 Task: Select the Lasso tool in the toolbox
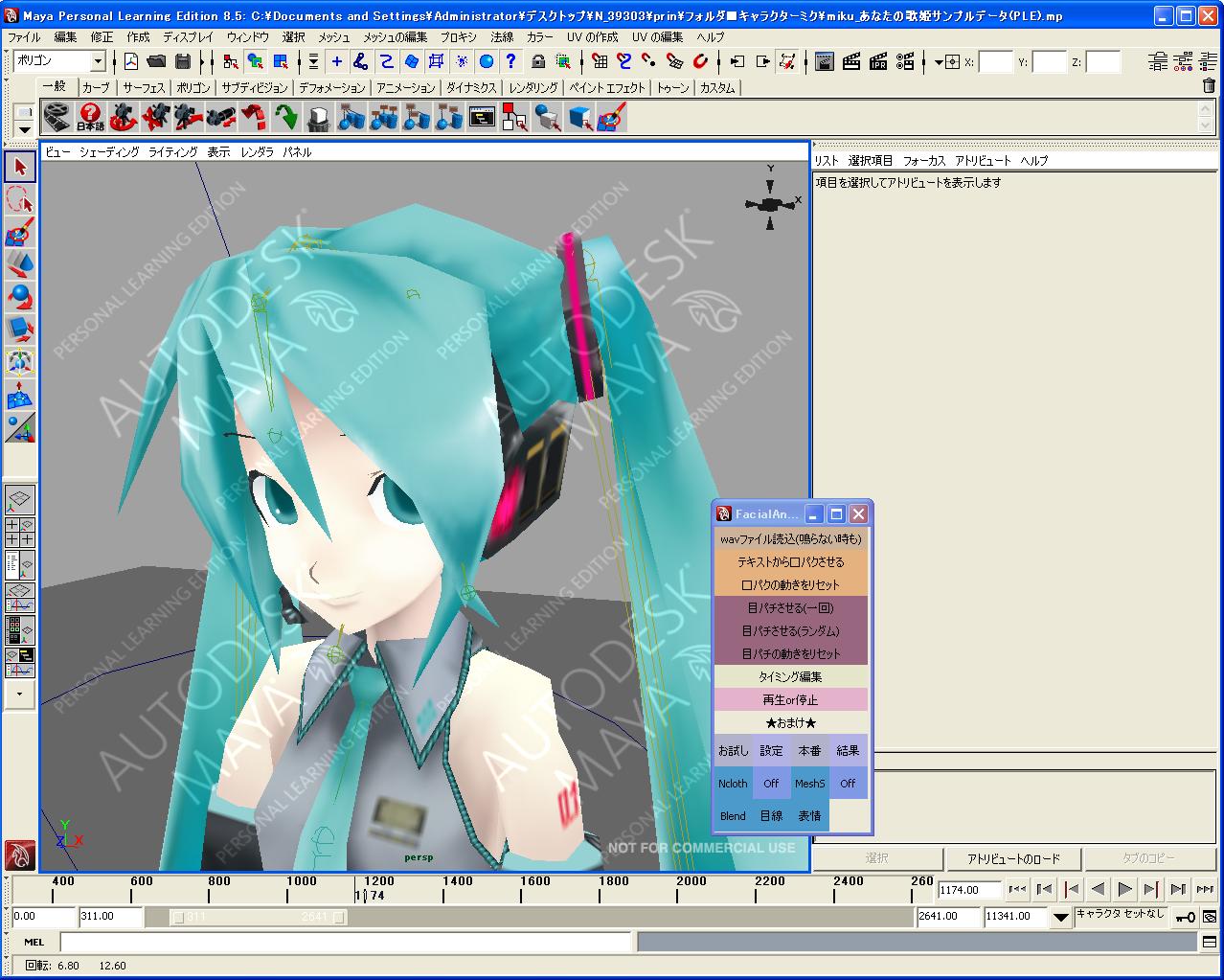point(20,199)
